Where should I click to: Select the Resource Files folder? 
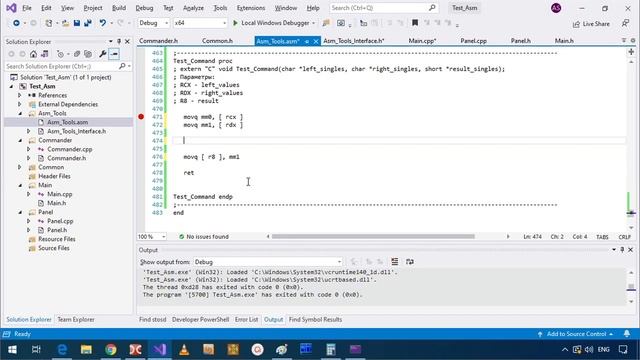coord(57,239)
